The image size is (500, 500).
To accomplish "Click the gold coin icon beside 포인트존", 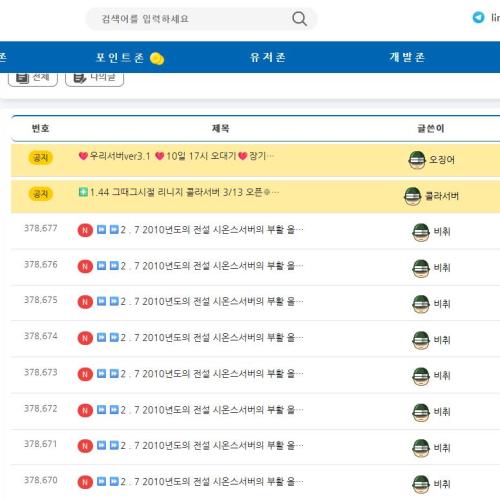I will pos(157,58).
